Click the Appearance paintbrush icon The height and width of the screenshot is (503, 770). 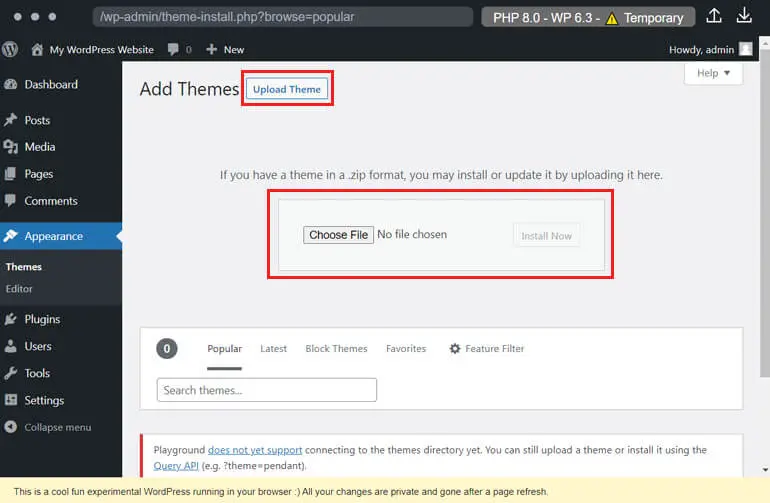(10, 236)
